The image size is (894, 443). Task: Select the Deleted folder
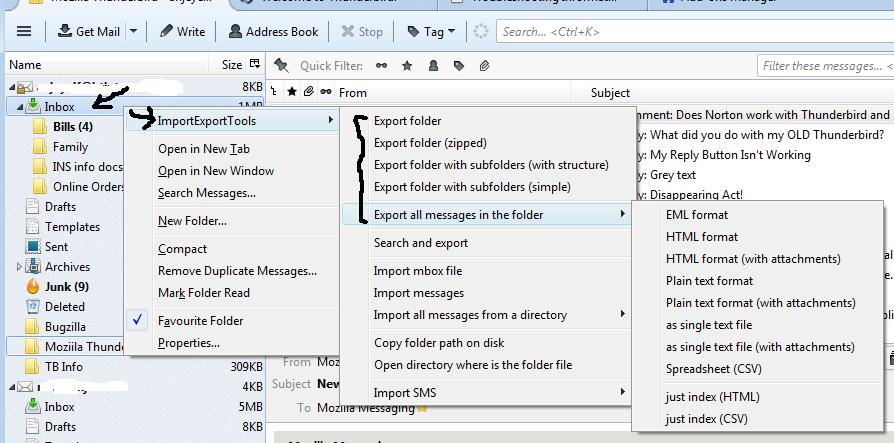(x=64, y=306)
